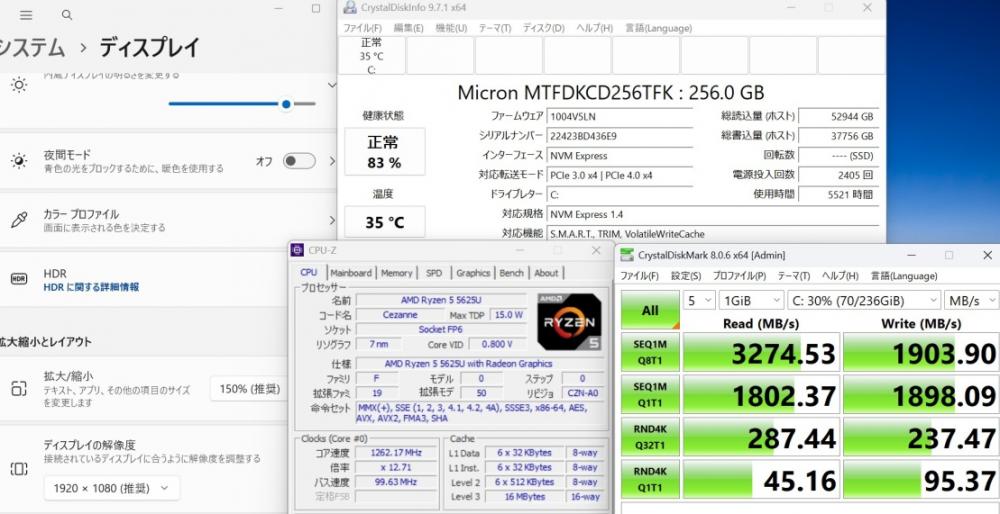Click the firmware field 1004V5LN
This screenshot has width=1000, height=514.
pos(619,116)
